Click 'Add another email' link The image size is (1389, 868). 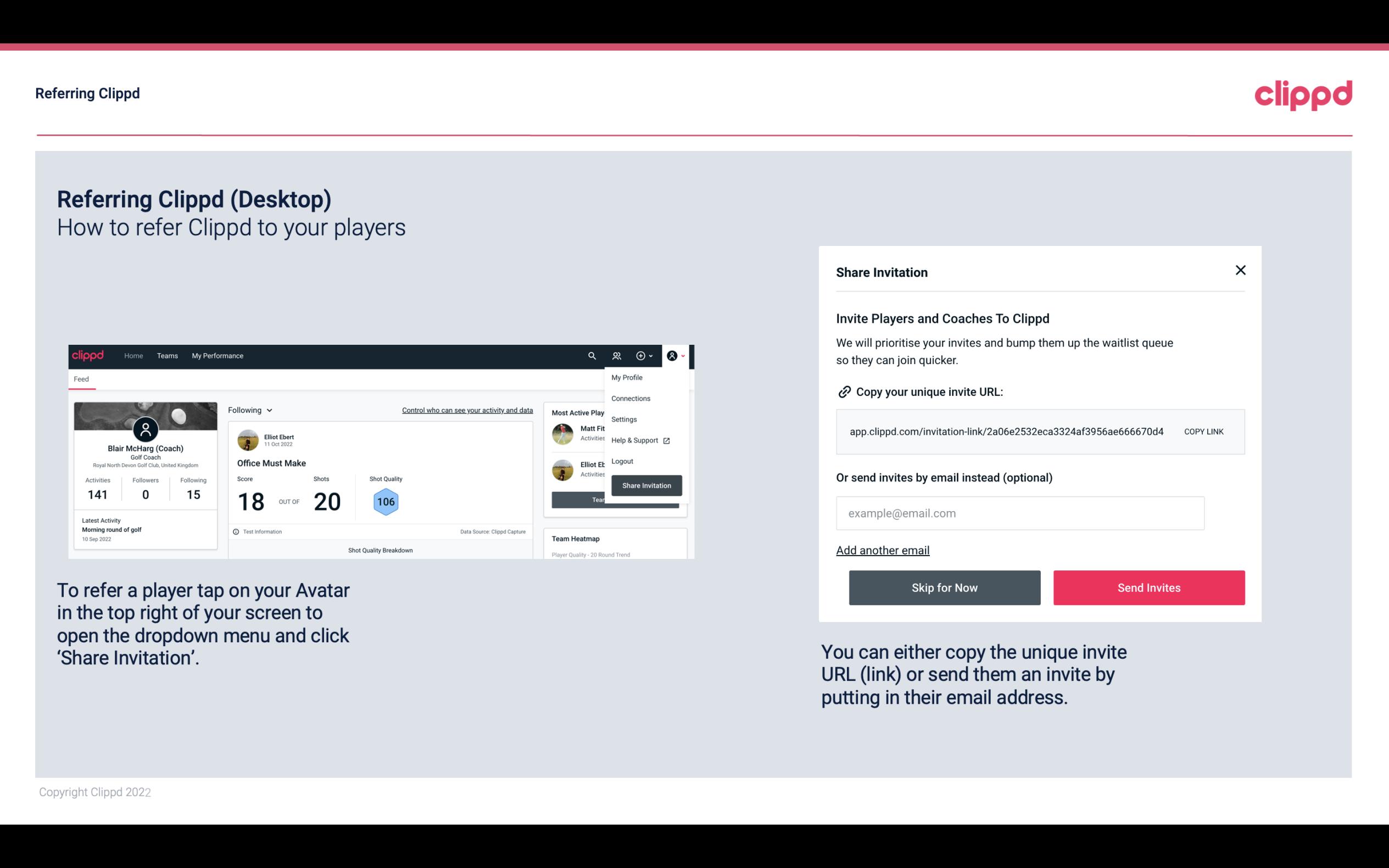pyautogui.click(x=882, y=550)
